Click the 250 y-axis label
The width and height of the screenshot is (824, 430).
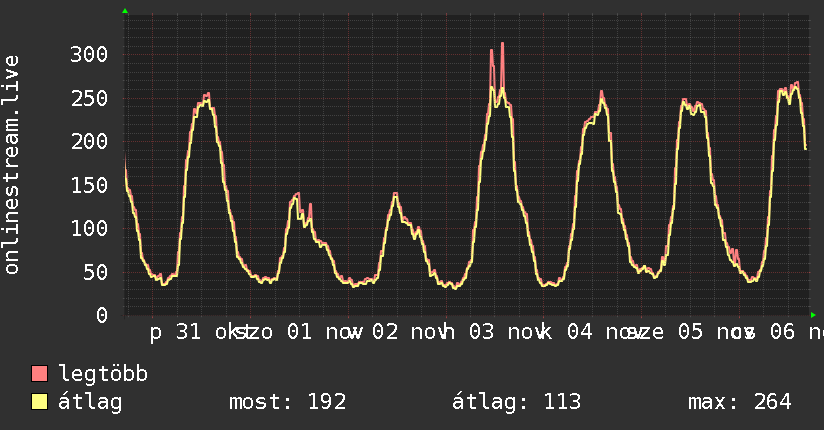pos(88,98)
